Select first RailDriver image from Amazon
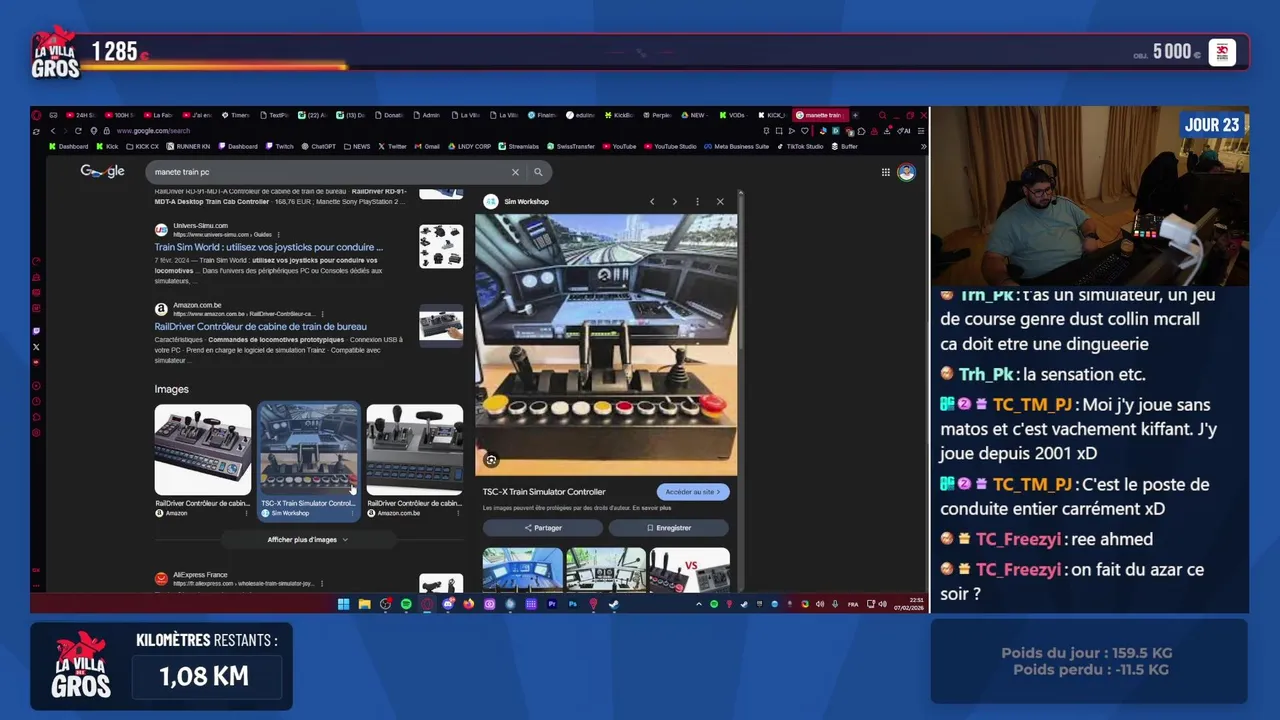 pos(202,450)
